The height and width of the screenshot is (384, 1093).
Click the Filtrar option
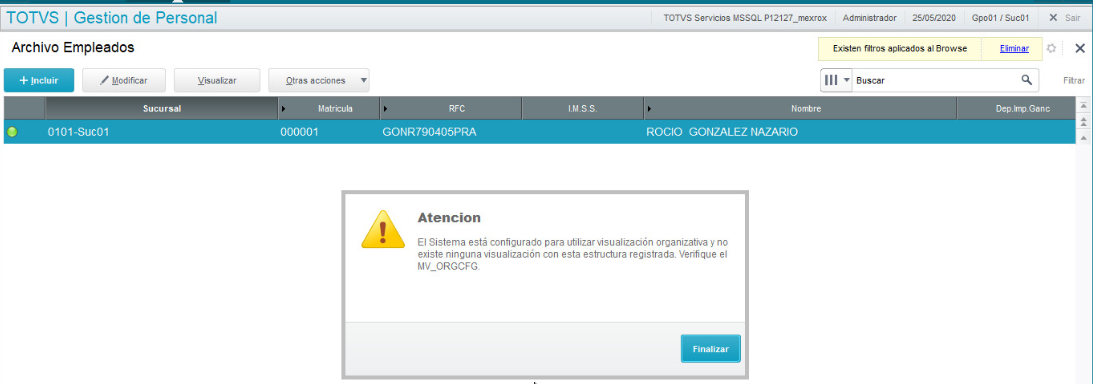pos(1074,81)
